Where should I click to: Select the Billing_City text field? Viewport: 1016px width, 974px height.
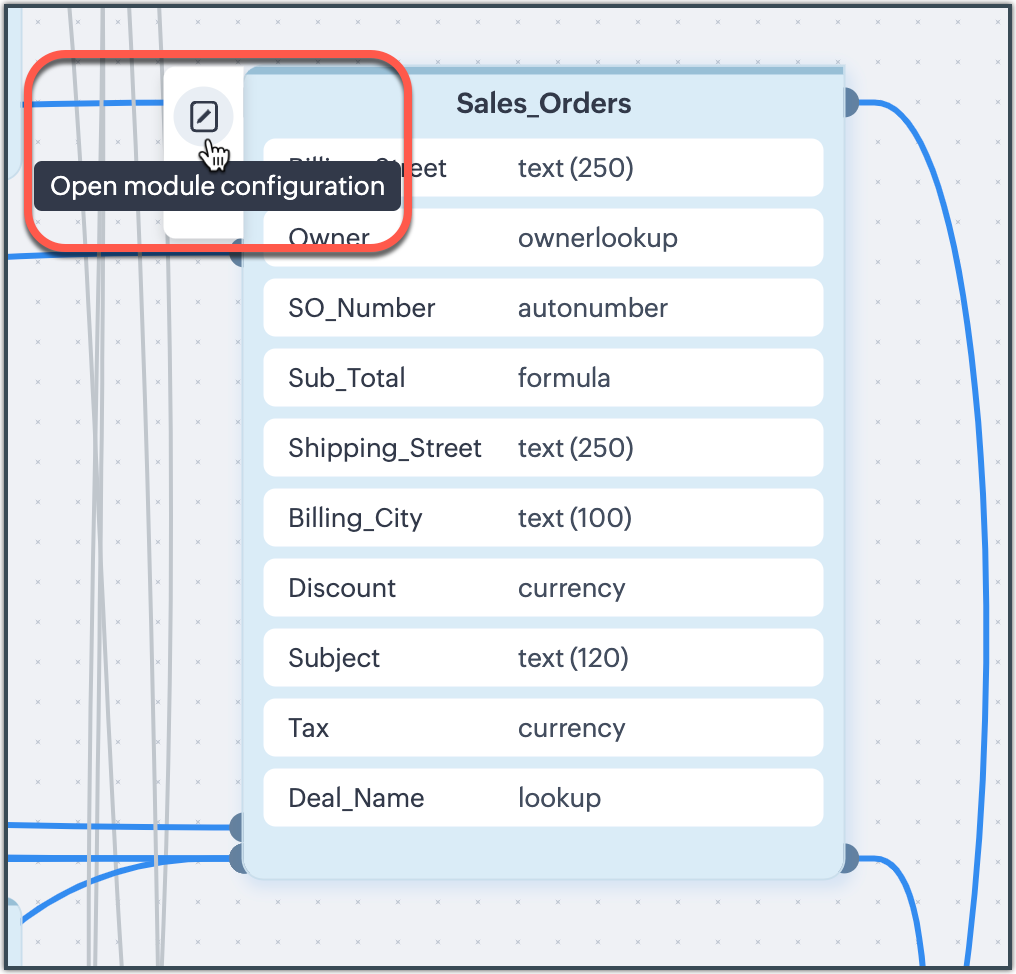click(x=543, y=518)
